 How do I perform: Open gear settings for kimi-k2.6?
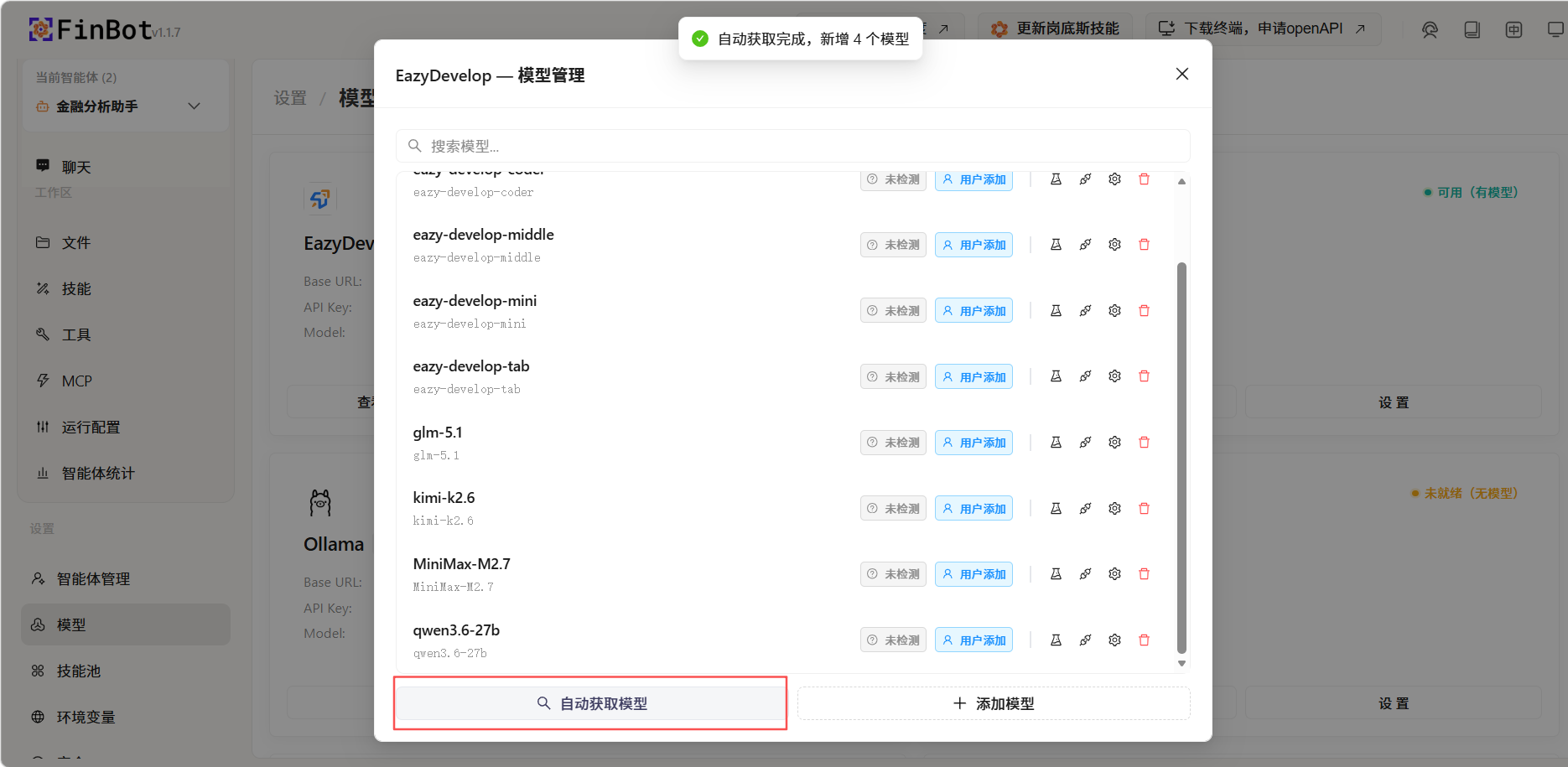point(1114,509)
